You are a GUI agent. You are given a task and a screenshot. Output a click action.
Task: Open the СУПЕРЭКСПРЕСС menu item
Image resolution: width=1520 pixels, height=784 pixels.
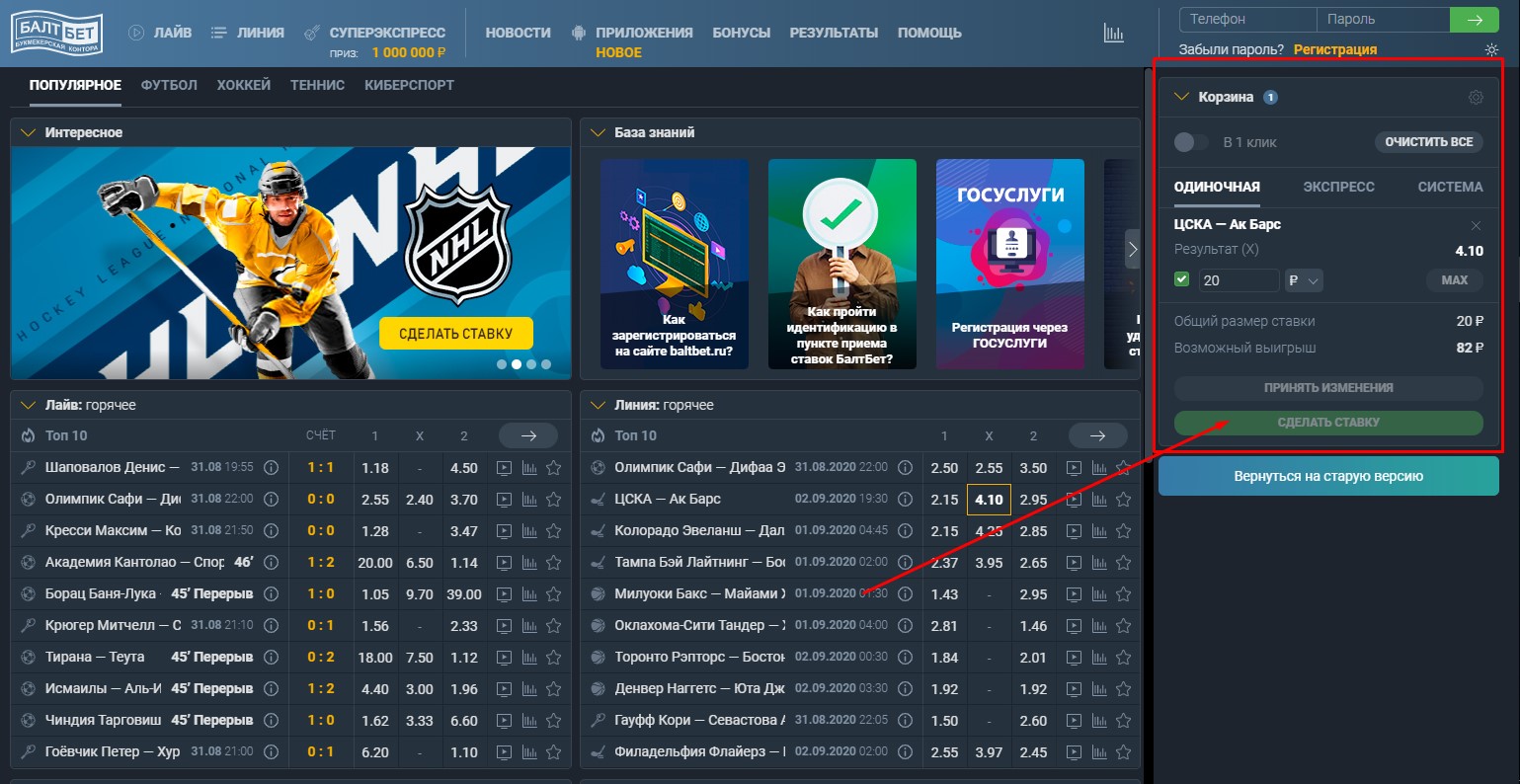(387, 33)
